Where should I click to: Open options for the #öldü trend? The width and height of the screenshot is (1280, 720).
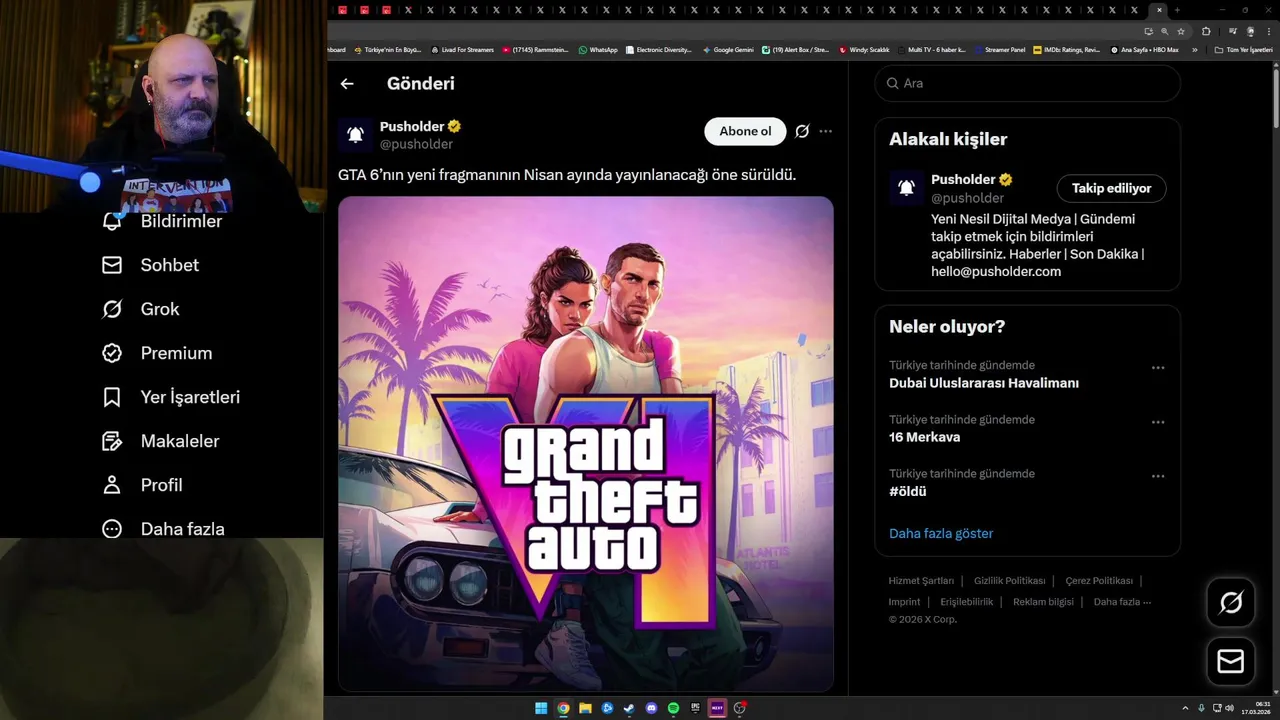(1158, 476)
